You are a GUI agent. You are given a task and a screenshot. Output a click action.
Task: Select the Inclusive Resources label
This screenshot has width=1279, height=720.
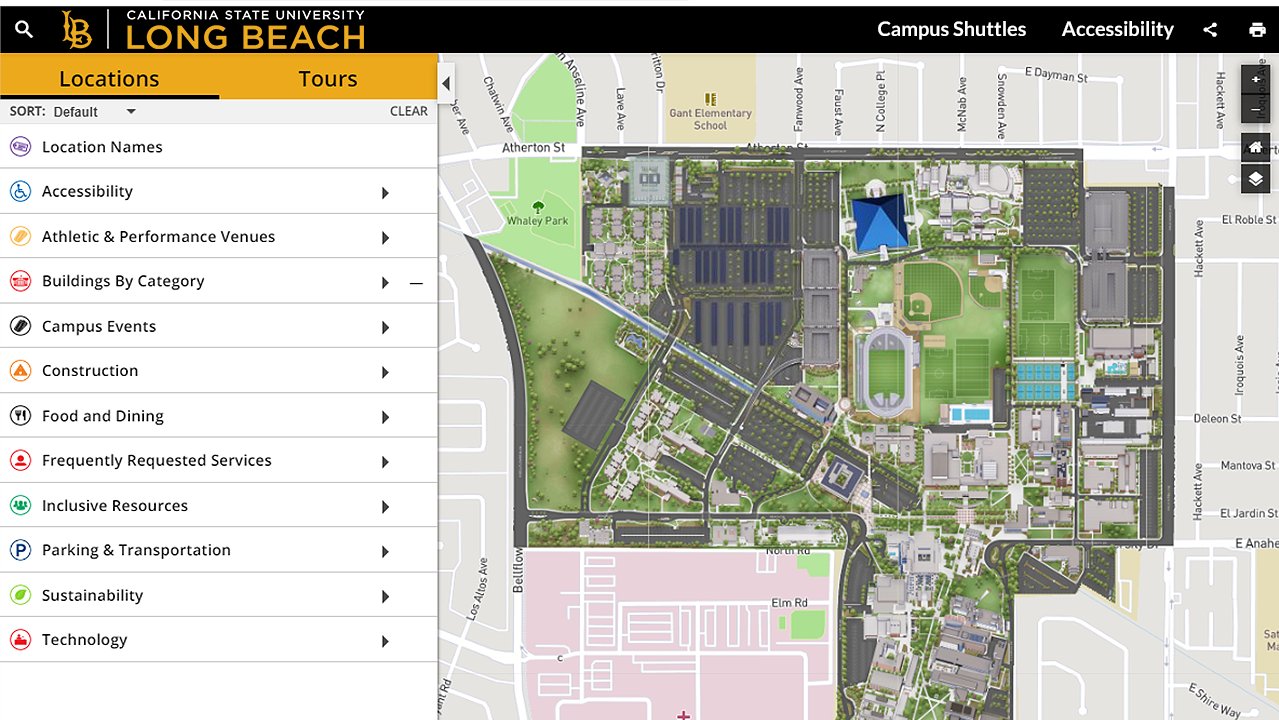(115, 506)
